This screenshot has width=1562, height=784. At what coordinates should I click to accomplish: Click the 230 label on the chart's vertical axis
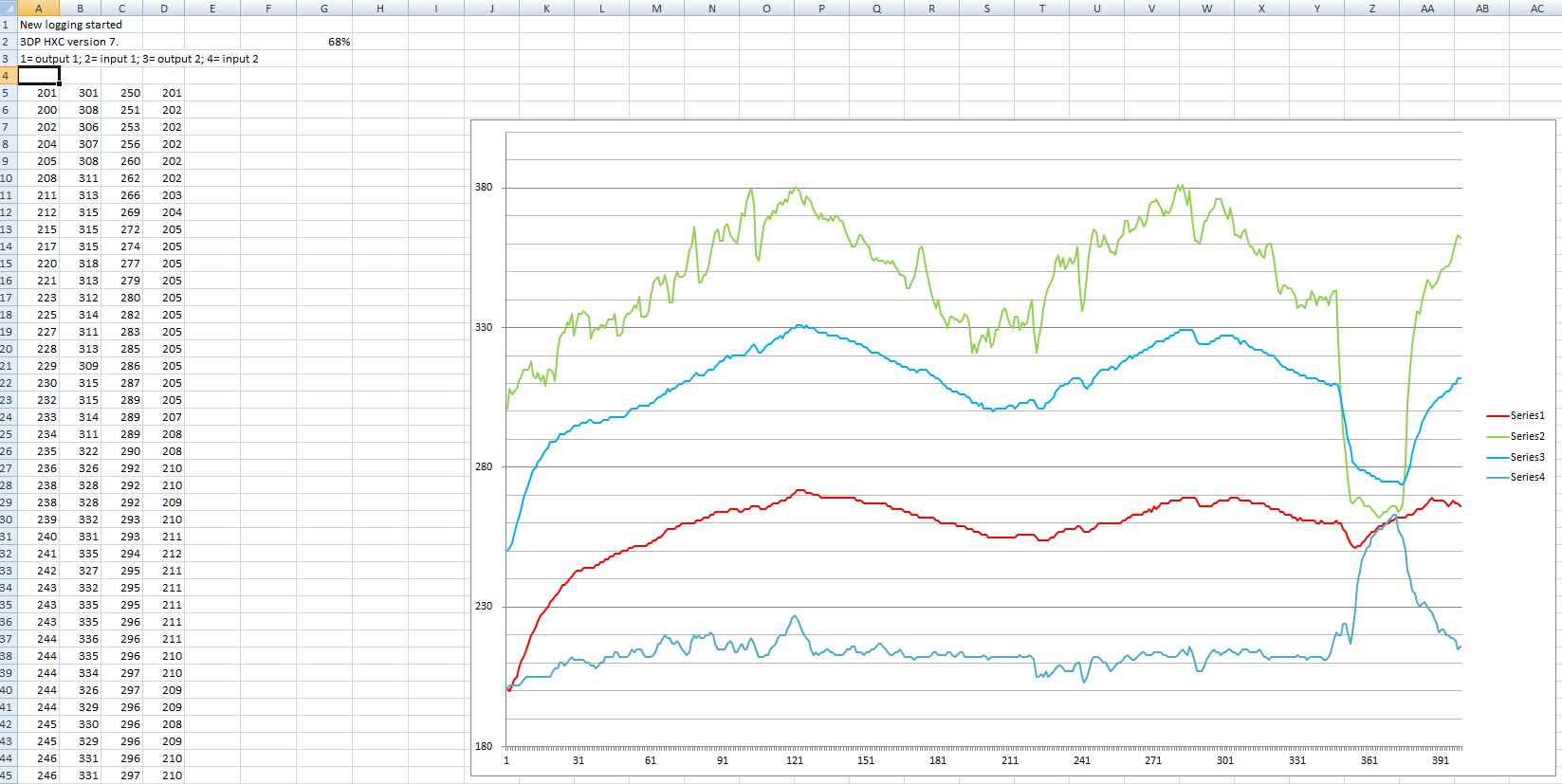click(x=484, y=607)
